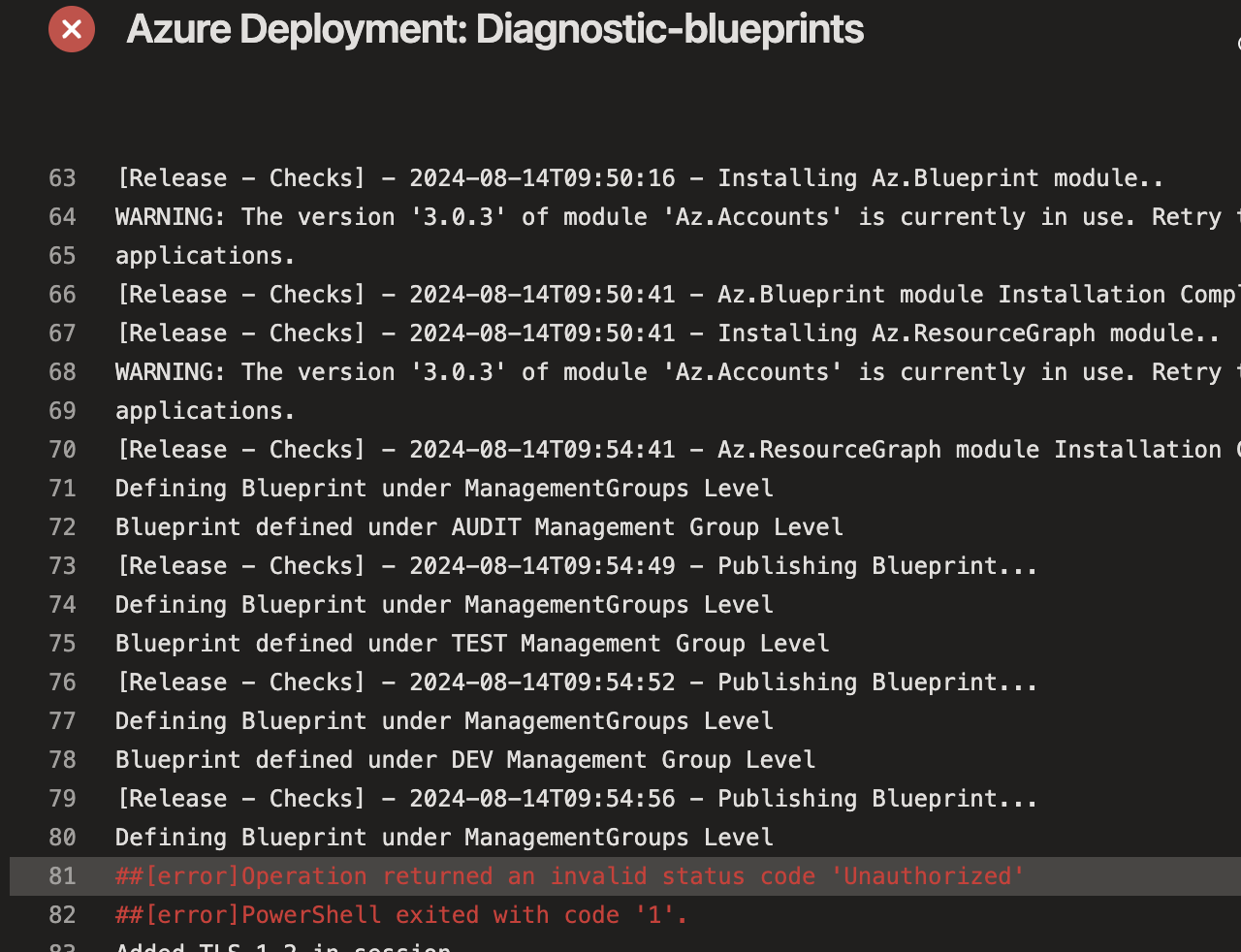The width and height of the screenshot is (1241, 952).
Task: Select line 70 Az.ResourceGraph module Installation entry
Action: click(x=678, y=450)
